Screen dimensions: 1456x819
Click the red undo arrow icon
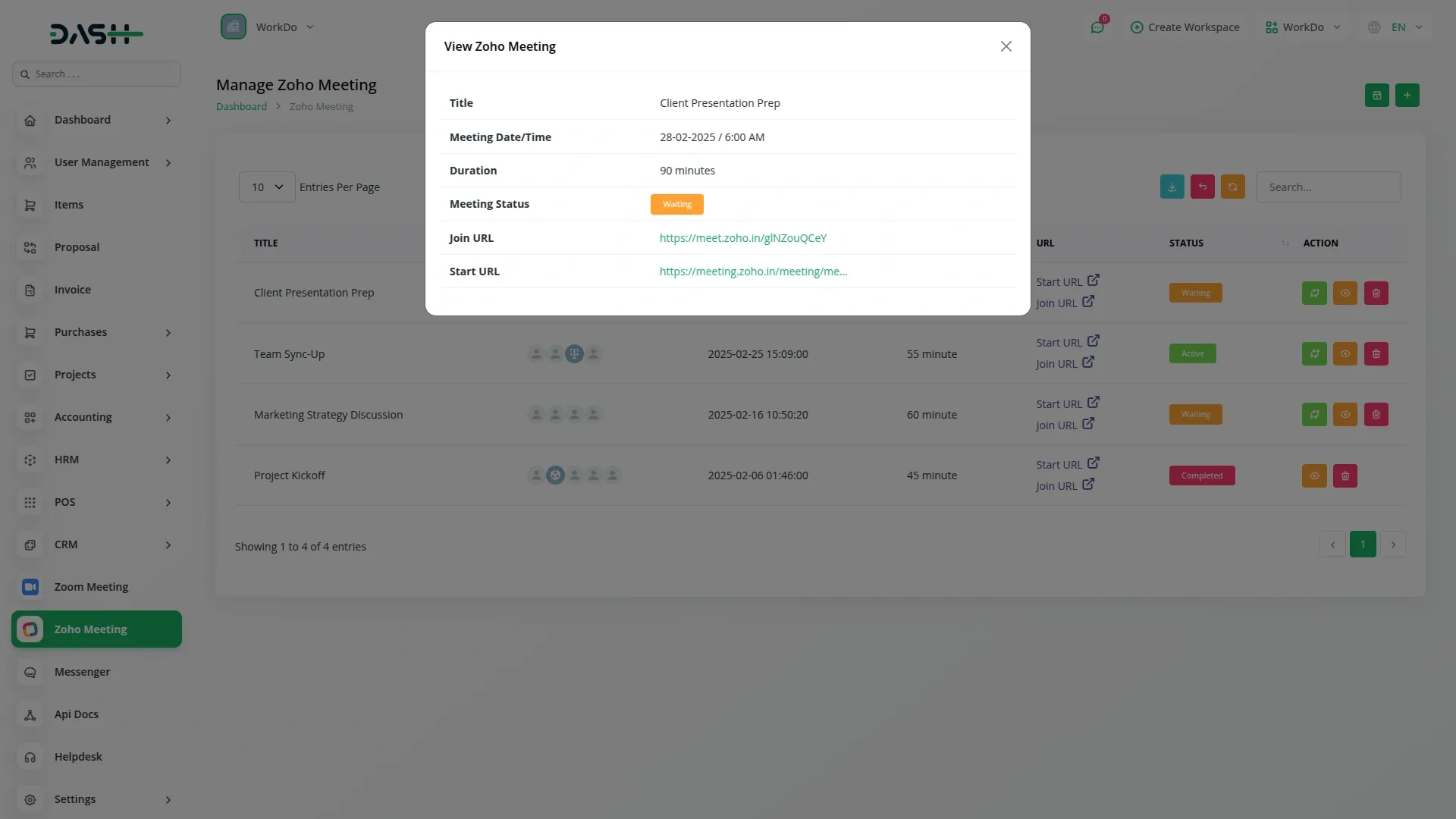point(1202,187)
